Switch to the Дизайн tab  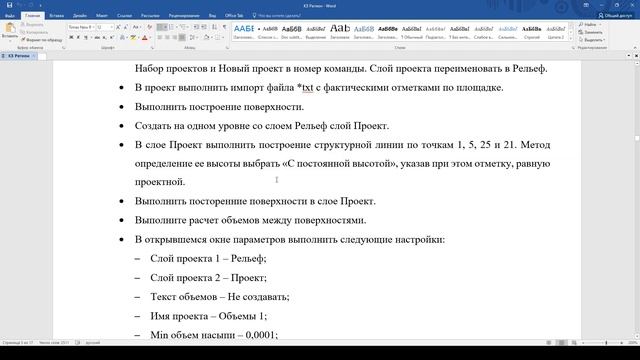pyautogui.click(x=80, y=16)
